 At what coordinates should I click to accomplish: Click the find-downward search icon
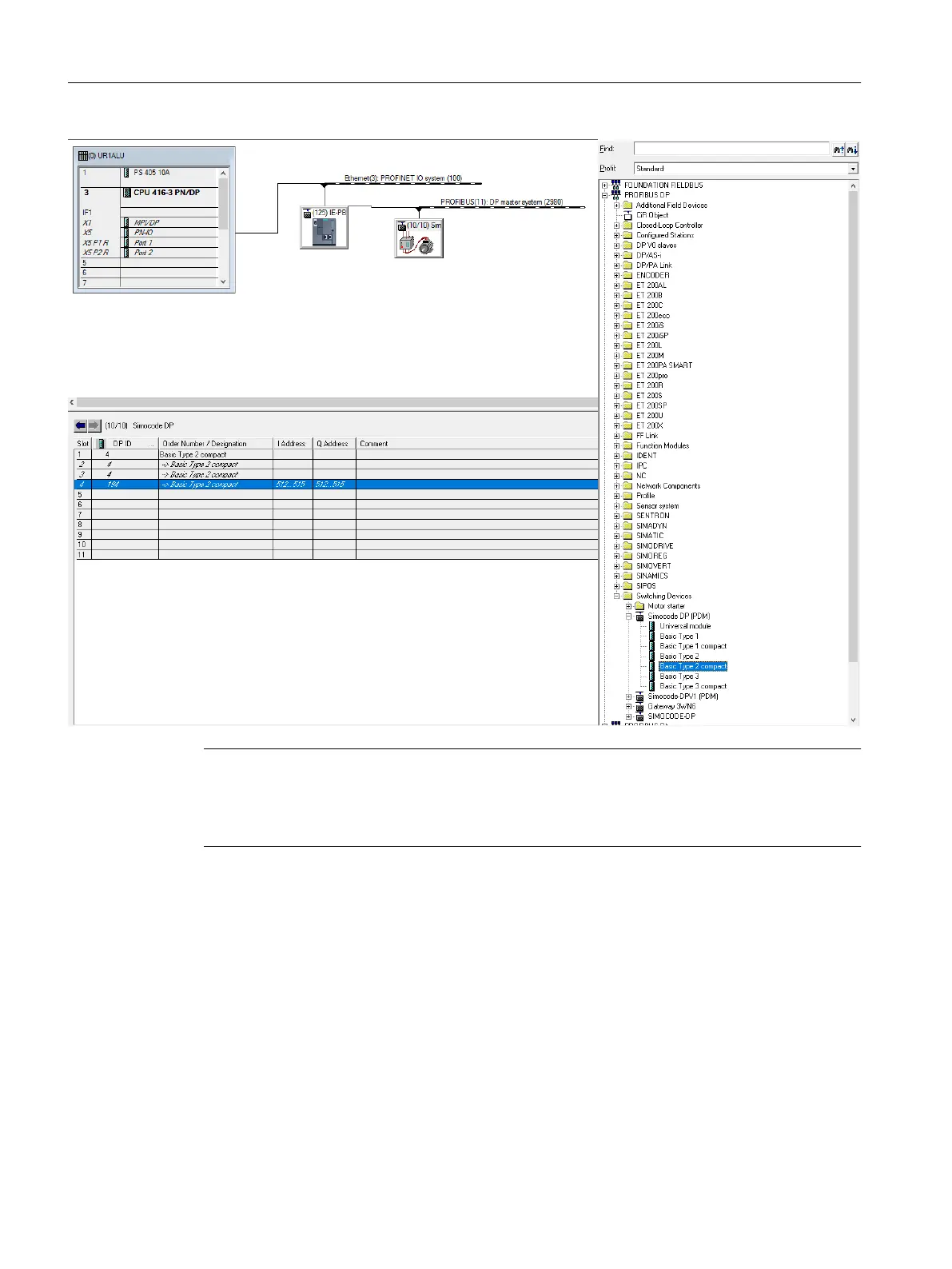pyautogui.click(x=852, y=150)
